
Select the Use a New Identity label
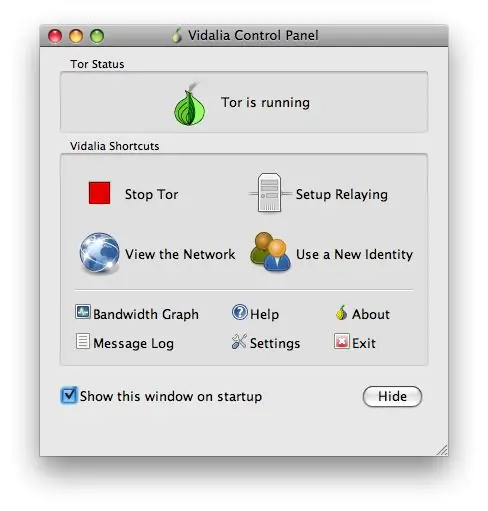[354, 254]
